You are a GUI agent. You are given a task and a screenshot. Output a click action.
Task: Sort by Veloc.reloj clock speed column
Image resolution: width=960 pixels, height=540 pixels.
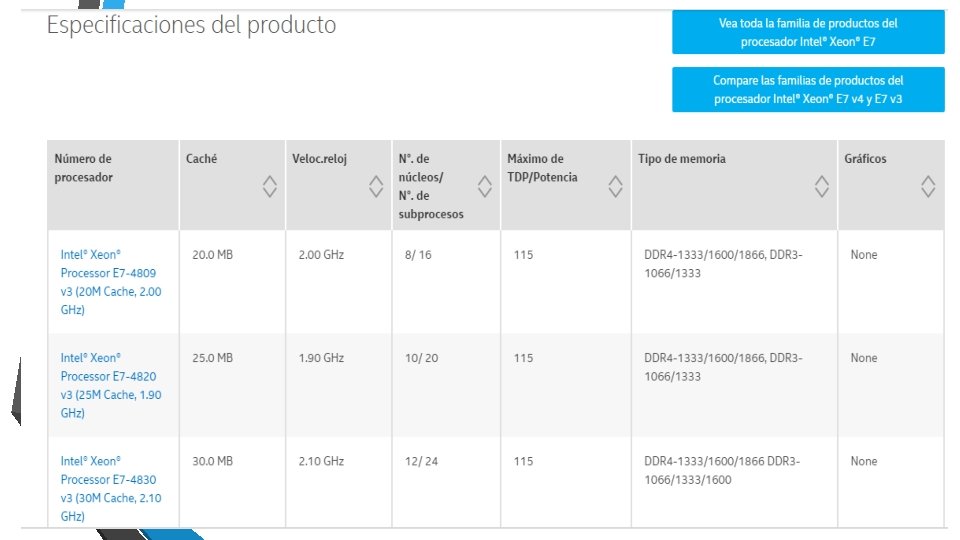376,186
